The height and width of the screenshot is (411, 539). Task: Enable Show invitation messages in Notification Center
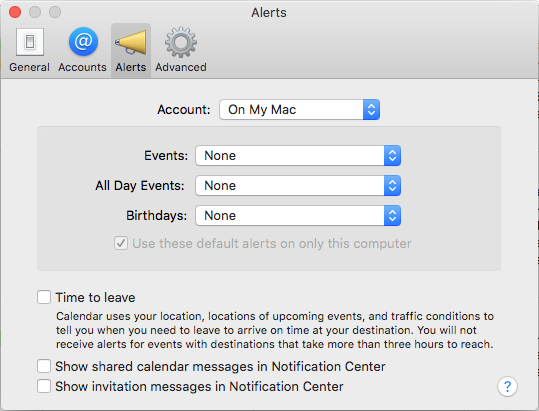pos(44,386)
